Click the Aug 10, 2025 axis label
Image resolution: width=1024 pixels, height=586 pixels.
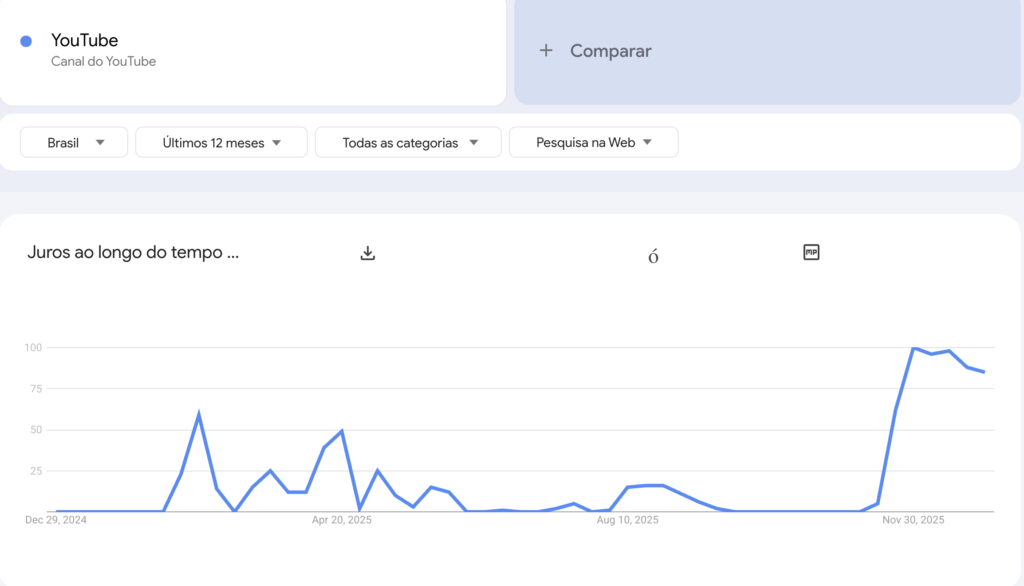pos(628,520)
